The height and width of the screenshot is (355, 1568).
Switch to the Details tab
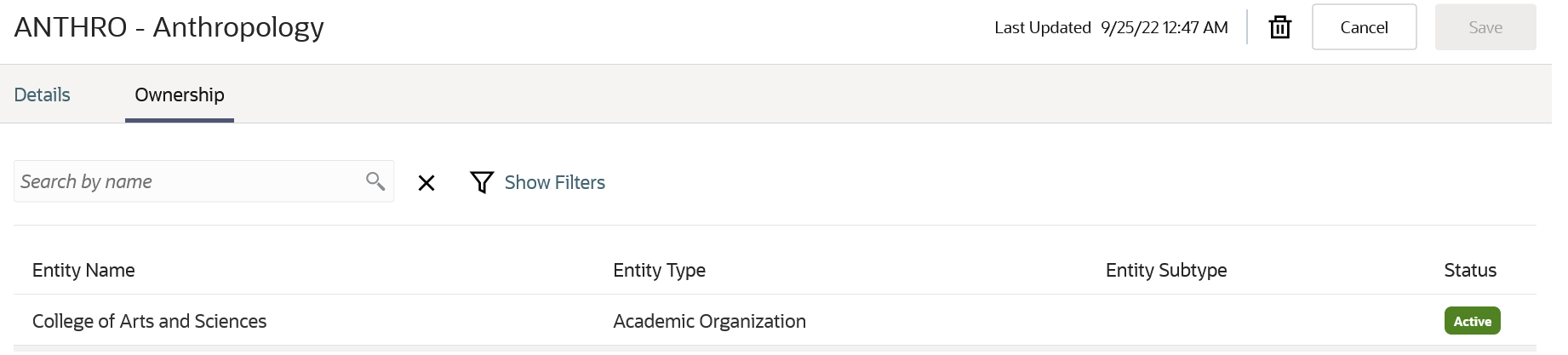[x=43, y=94]
